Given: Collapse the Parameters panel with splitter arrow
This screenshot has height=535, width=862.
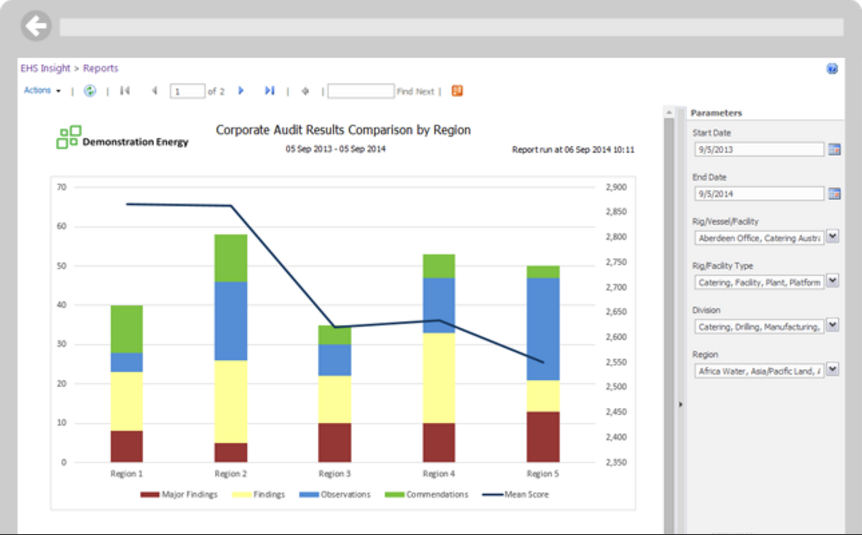Looking at the screenshot, I should click(681, 405).
